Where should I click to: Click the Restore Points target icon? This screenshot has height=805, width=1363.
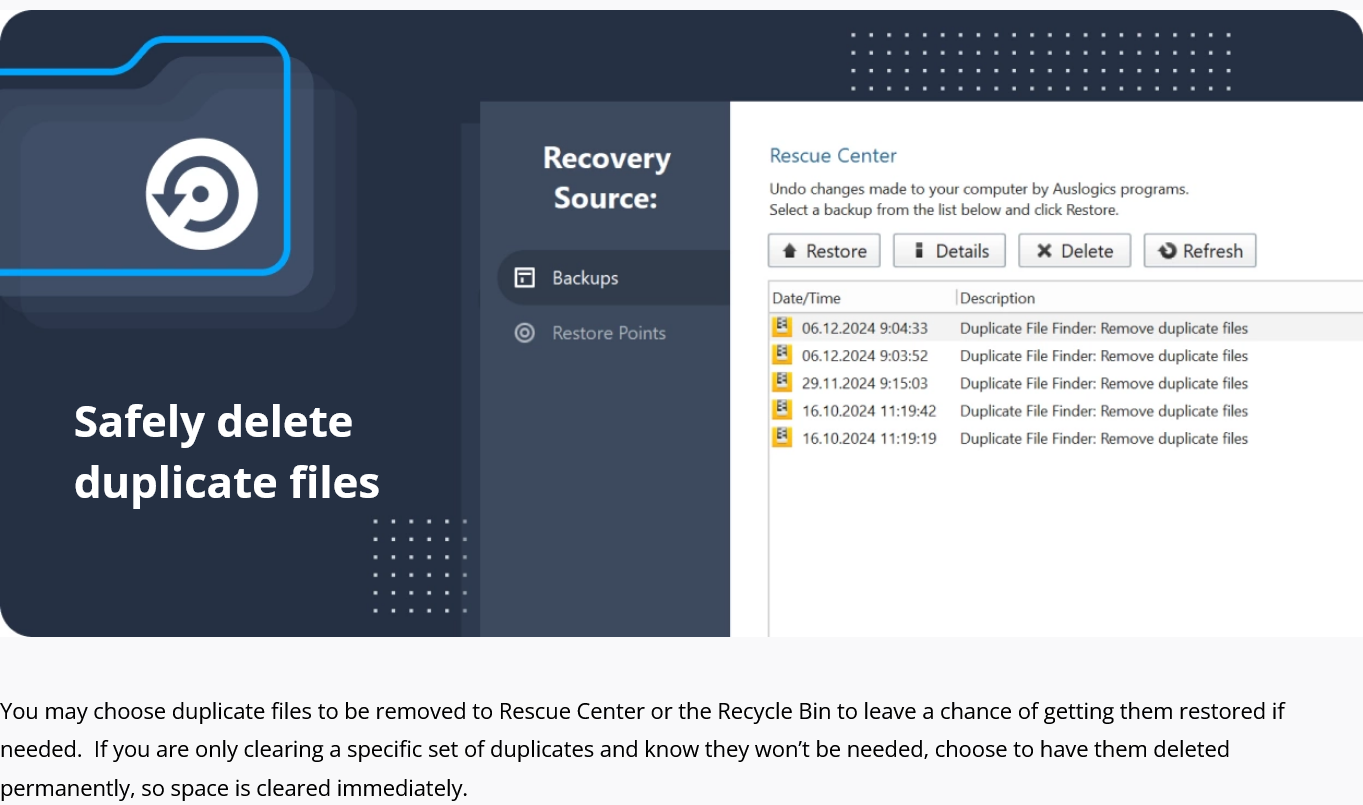pyautogui.click(x=524, y=333)
